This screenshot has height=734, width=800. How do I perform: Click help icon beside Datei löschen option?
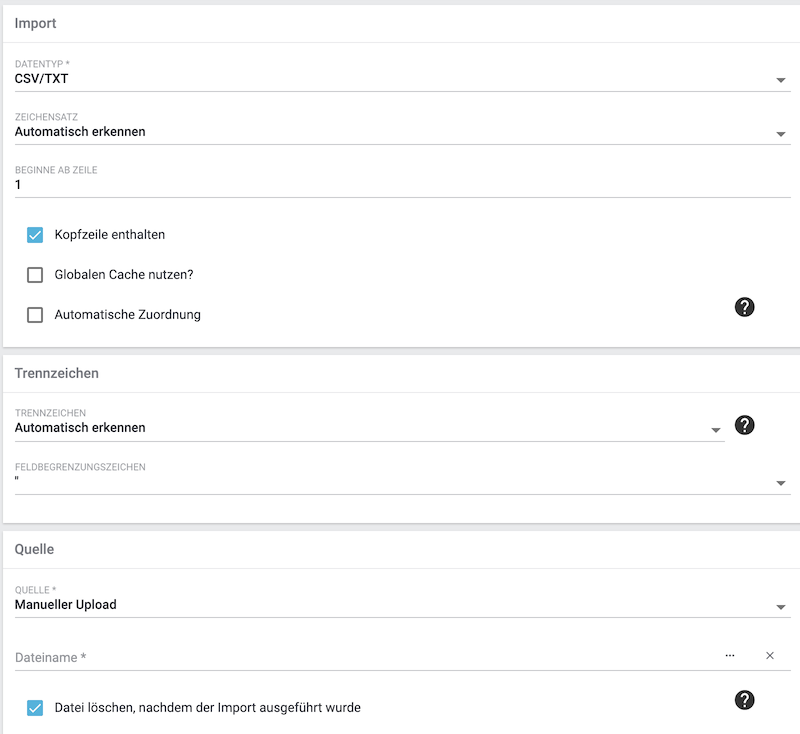[744, 700]
